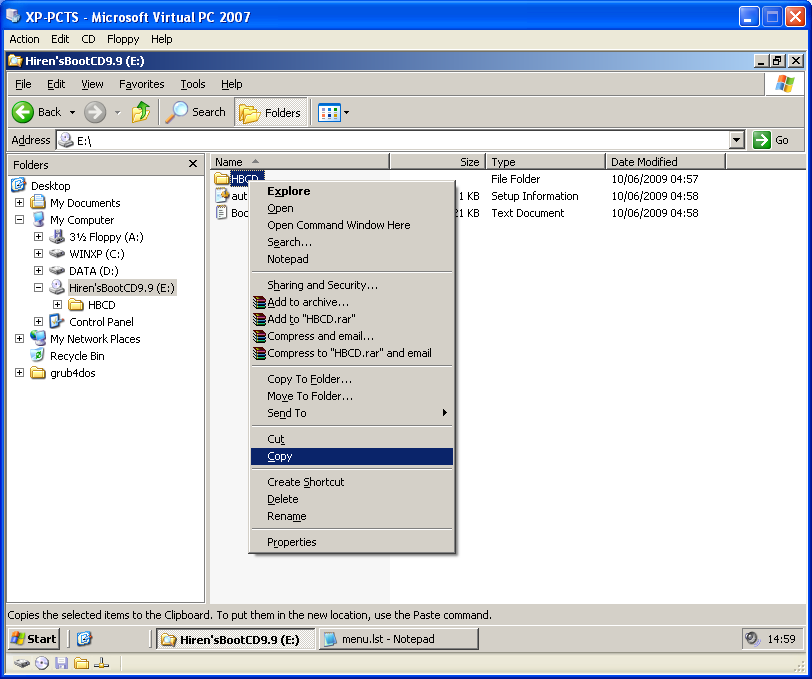Select My Network Places icon
The height and width of the screenshot is (679, 812).
[x=38, y=338]
